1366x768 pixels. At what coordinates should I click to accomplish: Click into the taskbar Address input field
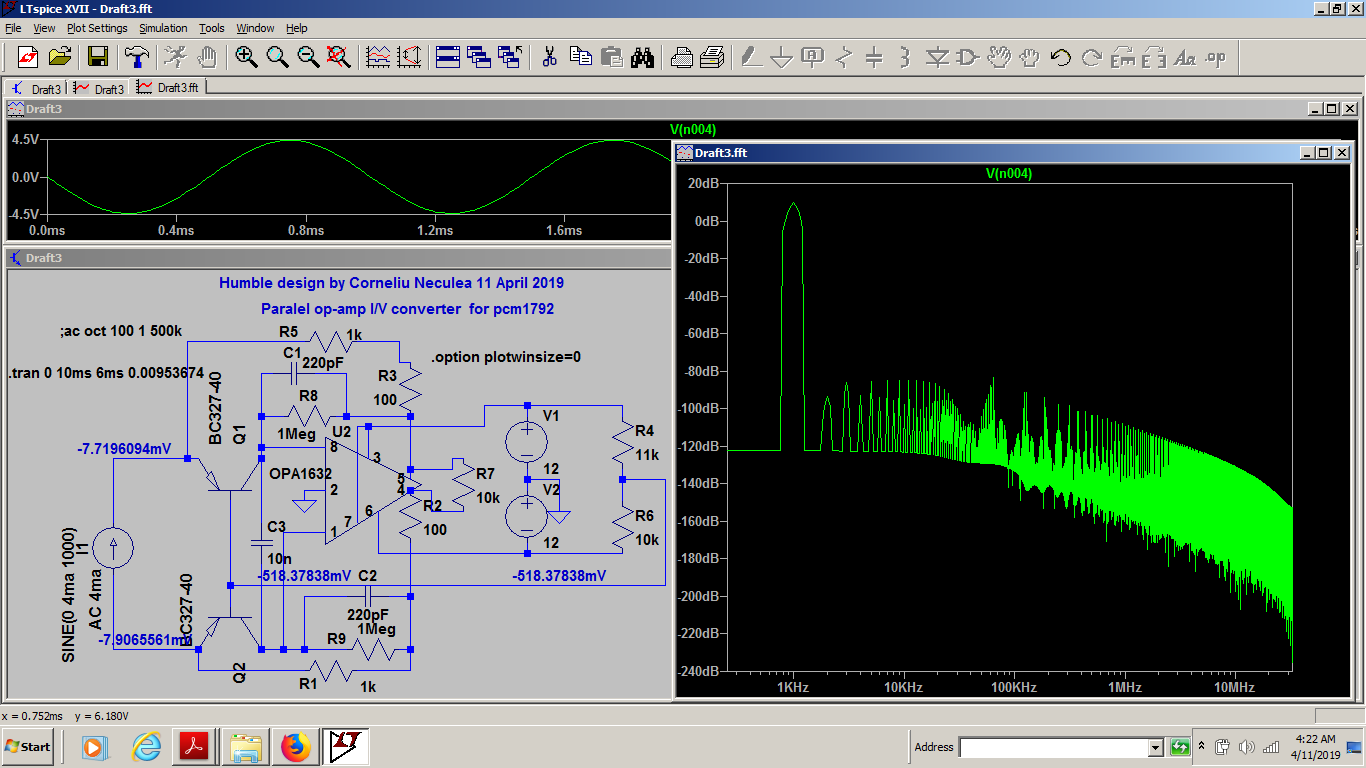1054,747
